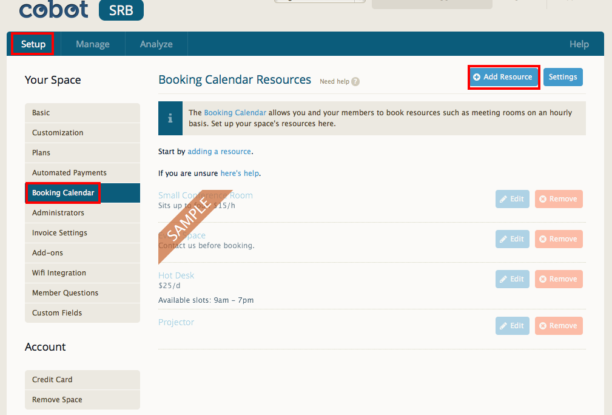Click the 'Need help' text
Viewport: 612px width, 415px height.
pyautogui.click(x=334, y=82)
